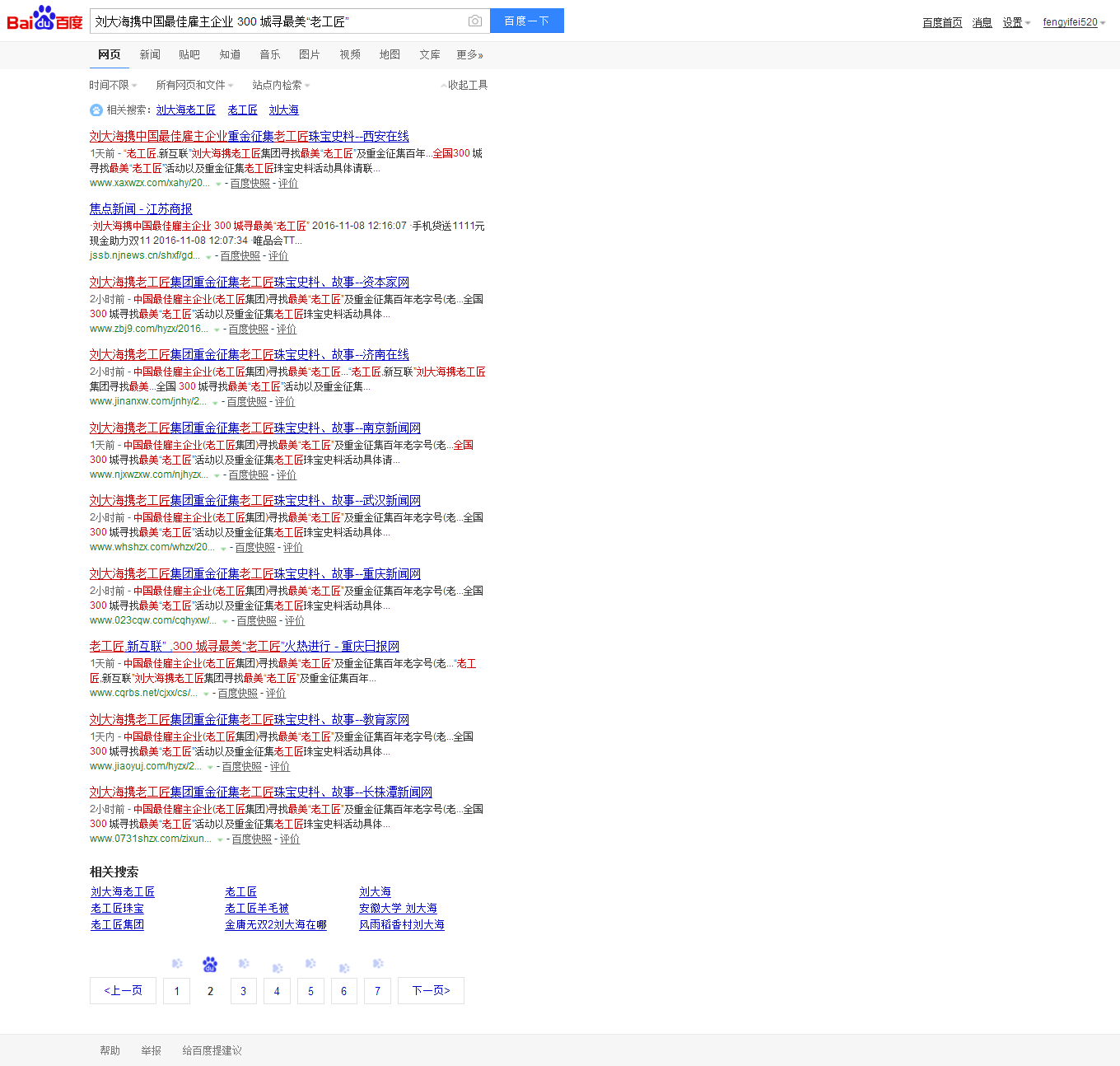Viewport: 1120px width, 1066px height.
Task: Go to next page 下一页>
Action: coord(431,991)
